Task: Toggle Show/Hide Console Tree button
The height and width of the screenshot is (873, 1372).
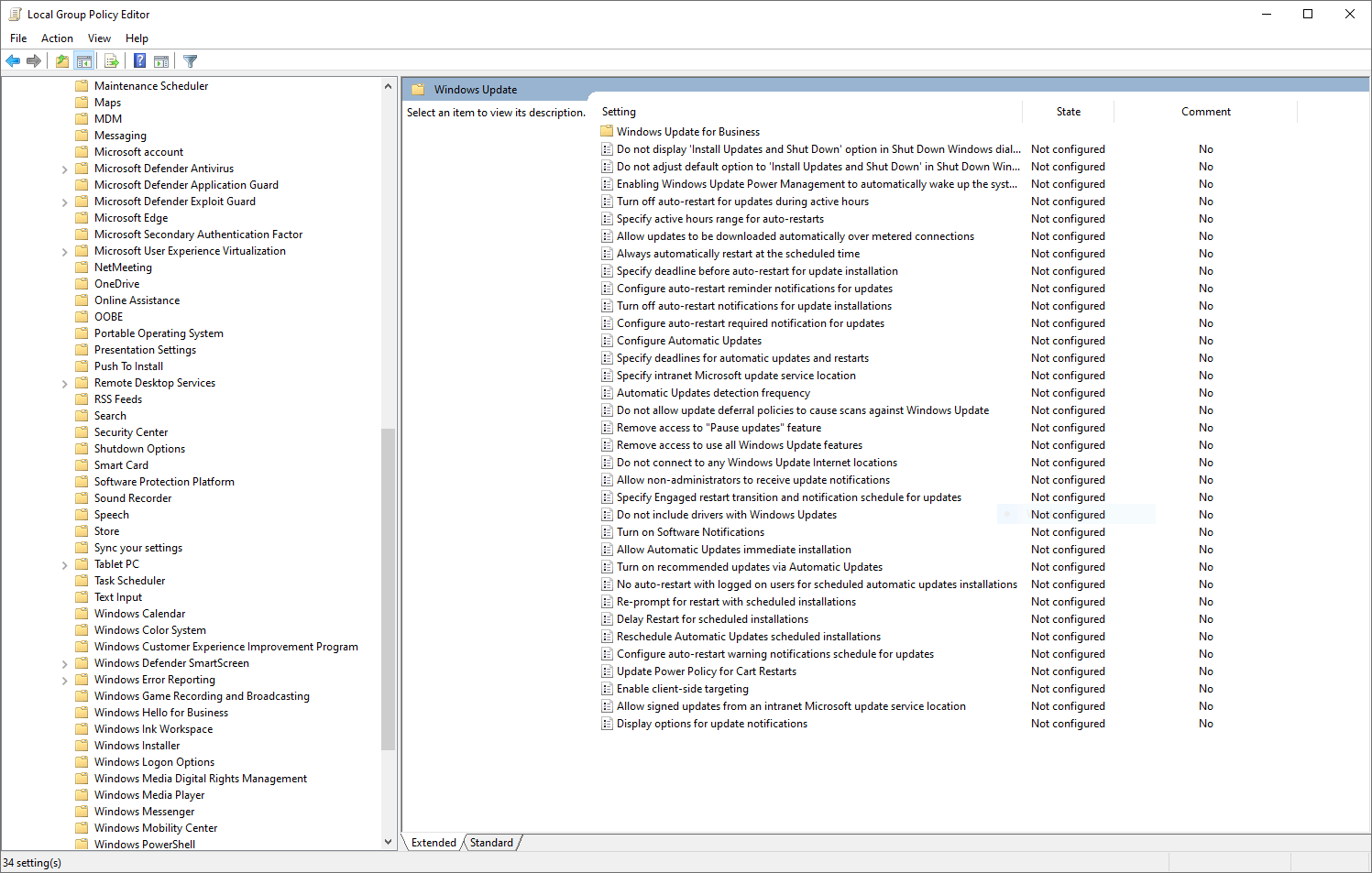Action: click(84, 61)
